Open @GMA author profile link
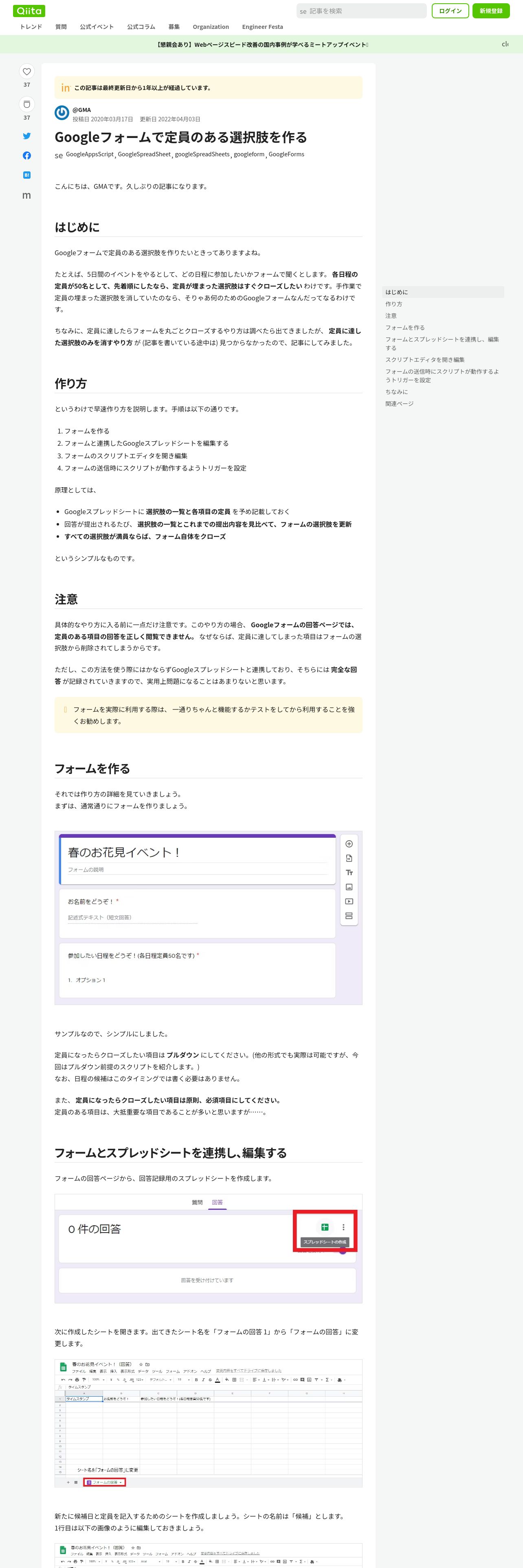 coord(81,110)
